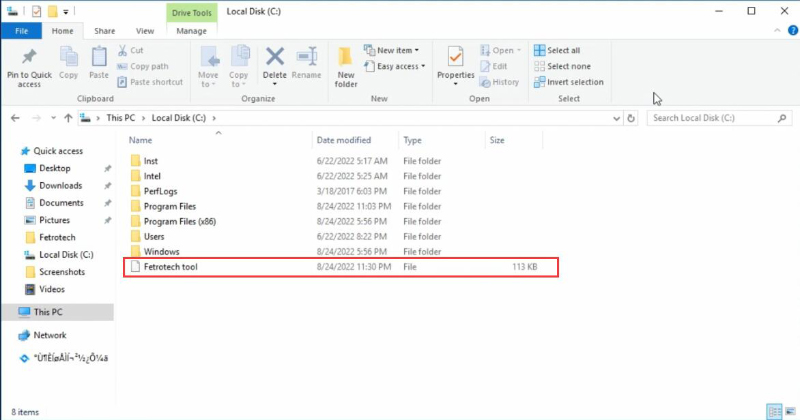Click Copy path command

pyautogui.click(x=142, y=66)
